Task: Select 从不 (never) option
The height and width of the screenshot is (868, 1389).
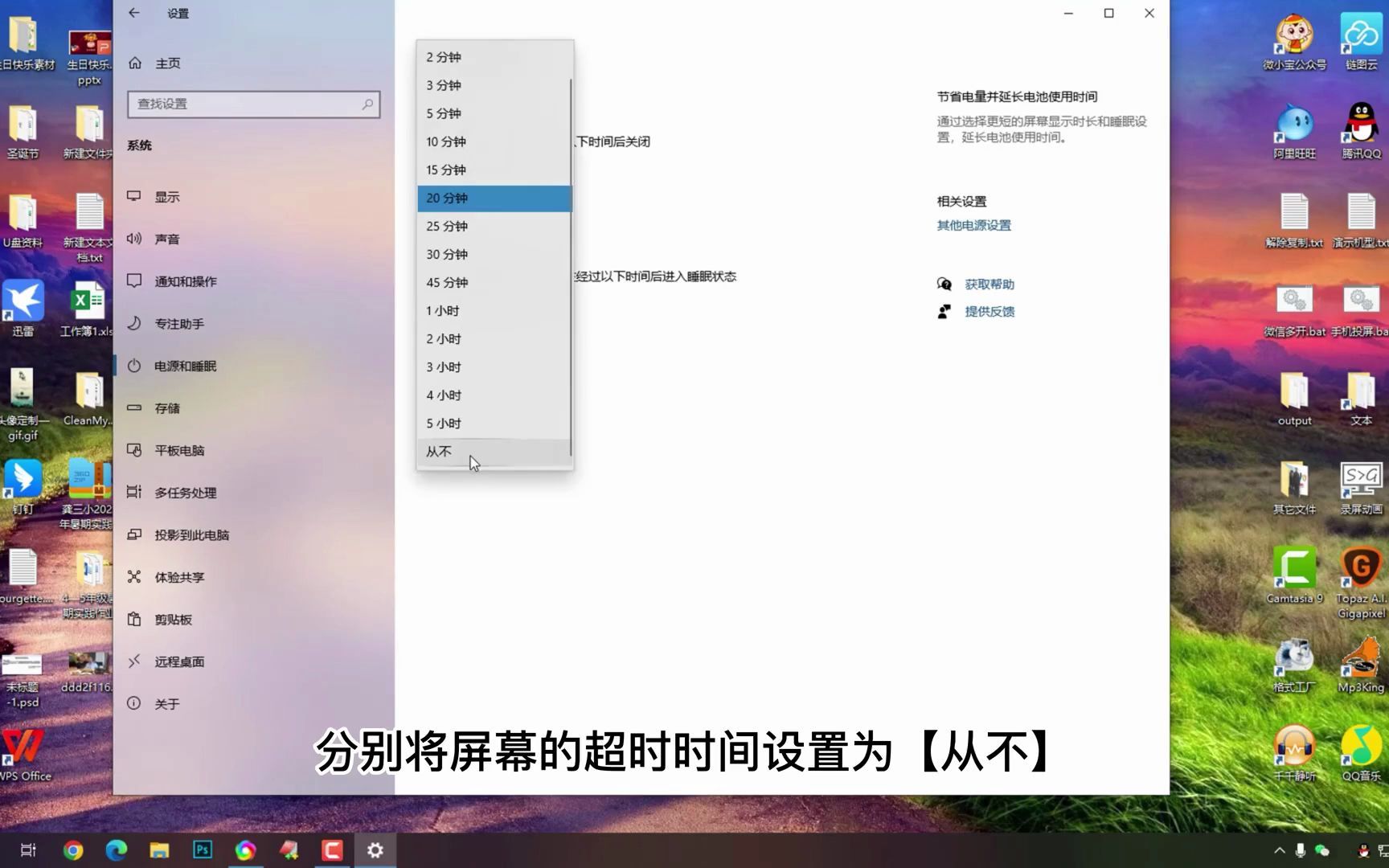Action: pos(494,452)
